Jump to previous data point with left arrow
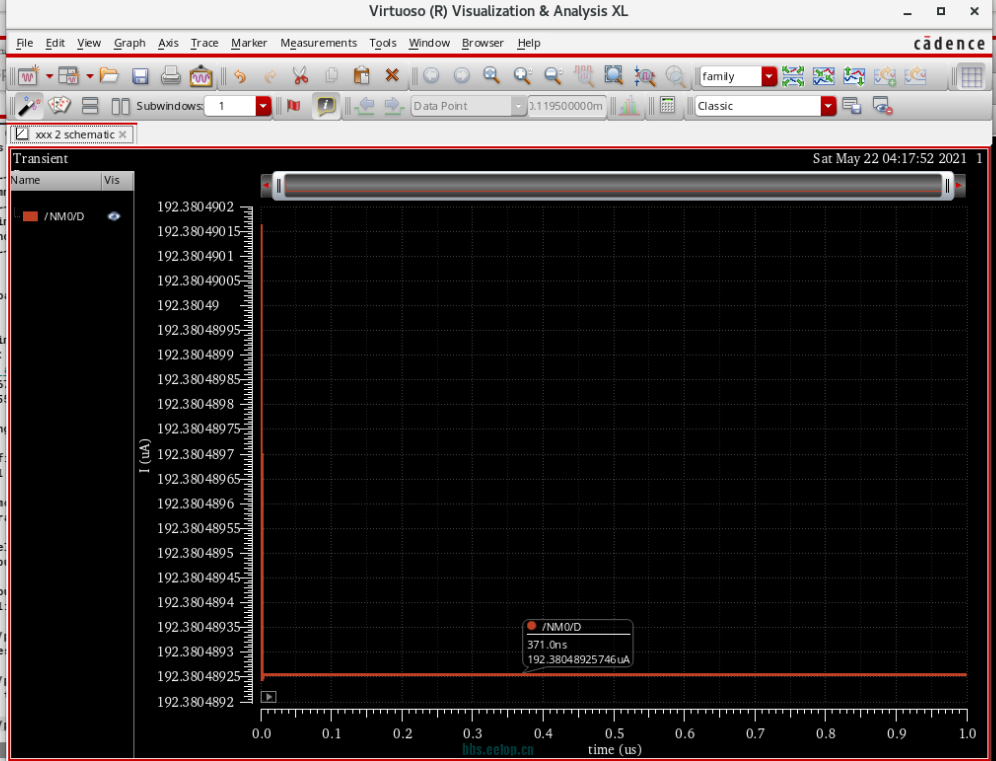This screenshot has width=996, height=761. tap(365, 105)
